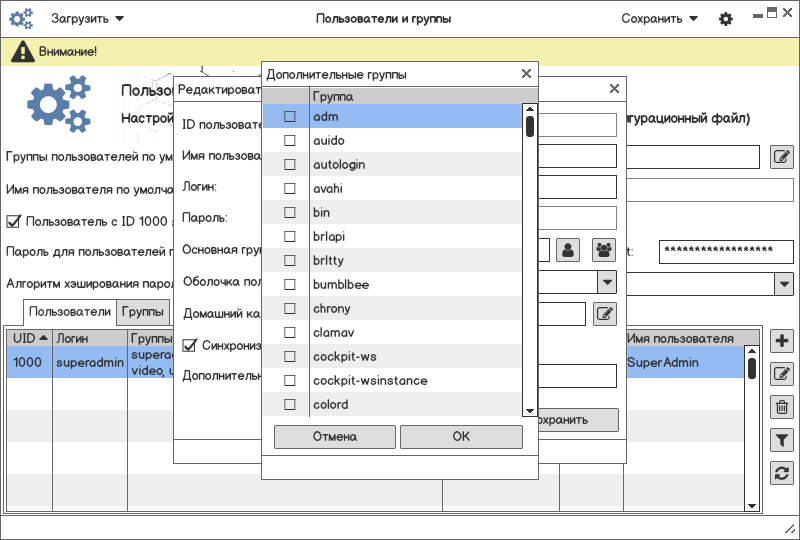Confirm with the OK button
The width and height of the screenshot is (800, 540).
[461, 437]
